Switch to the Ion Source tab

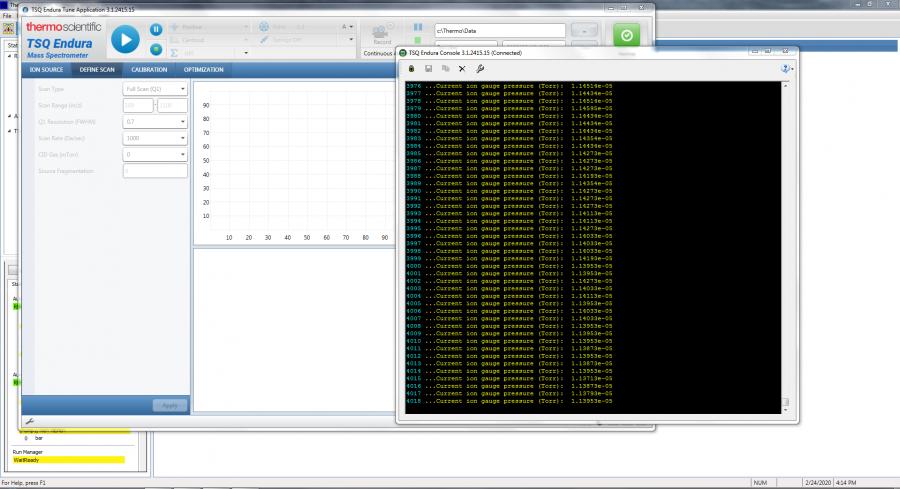point(46,70)
